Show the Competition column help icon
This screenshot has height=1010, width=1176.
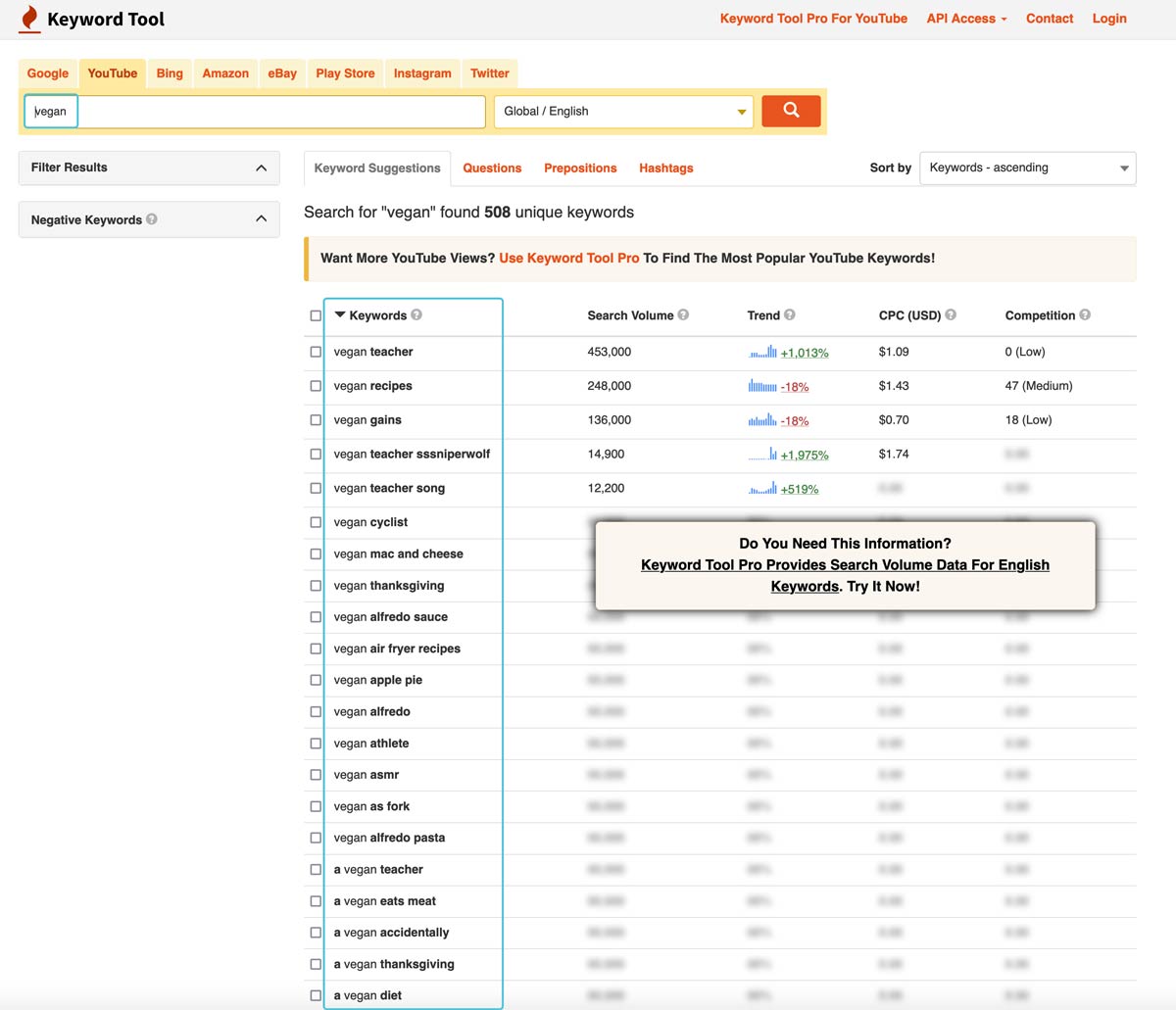pos(1085,314)
